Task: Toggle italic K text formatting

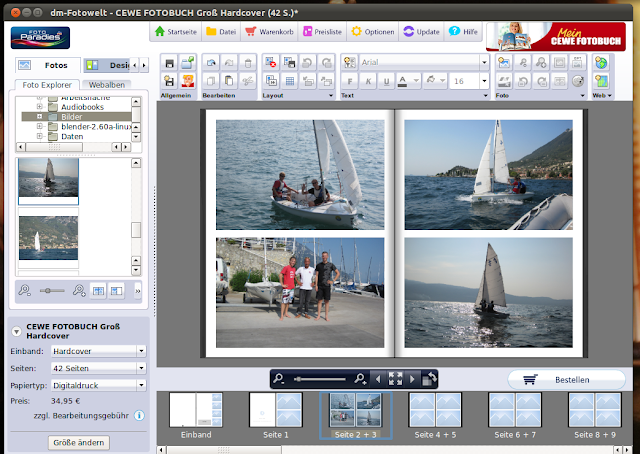Action: click(x=368, y=81)
